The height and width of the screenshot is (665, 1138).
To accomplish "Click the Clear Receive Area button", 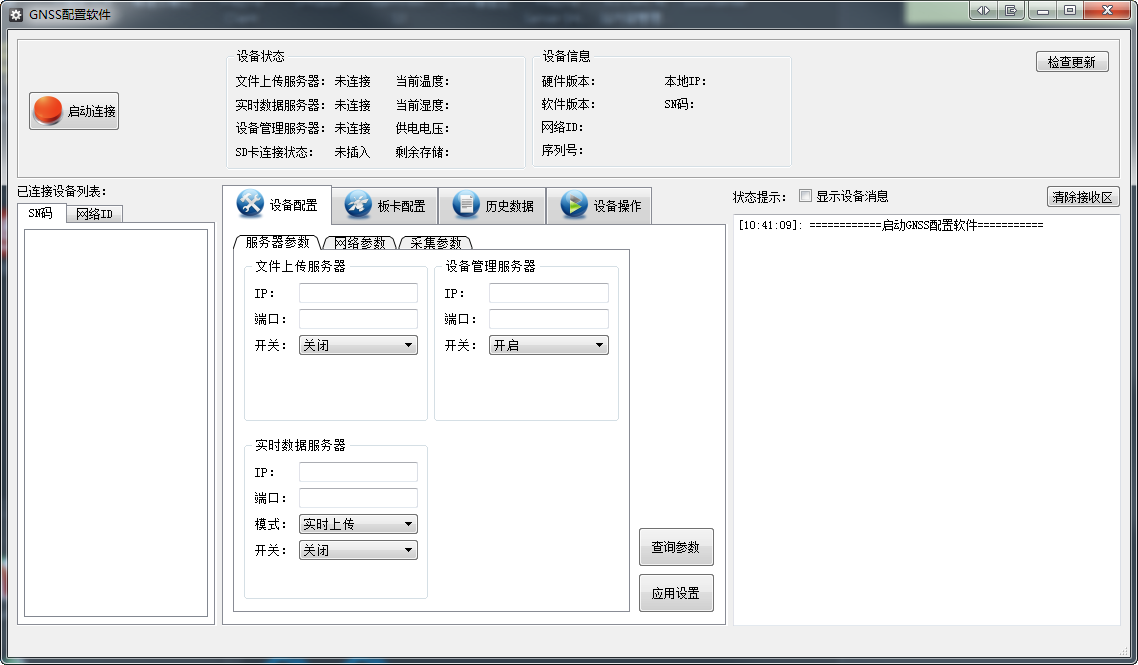I will pos(1082,197).
